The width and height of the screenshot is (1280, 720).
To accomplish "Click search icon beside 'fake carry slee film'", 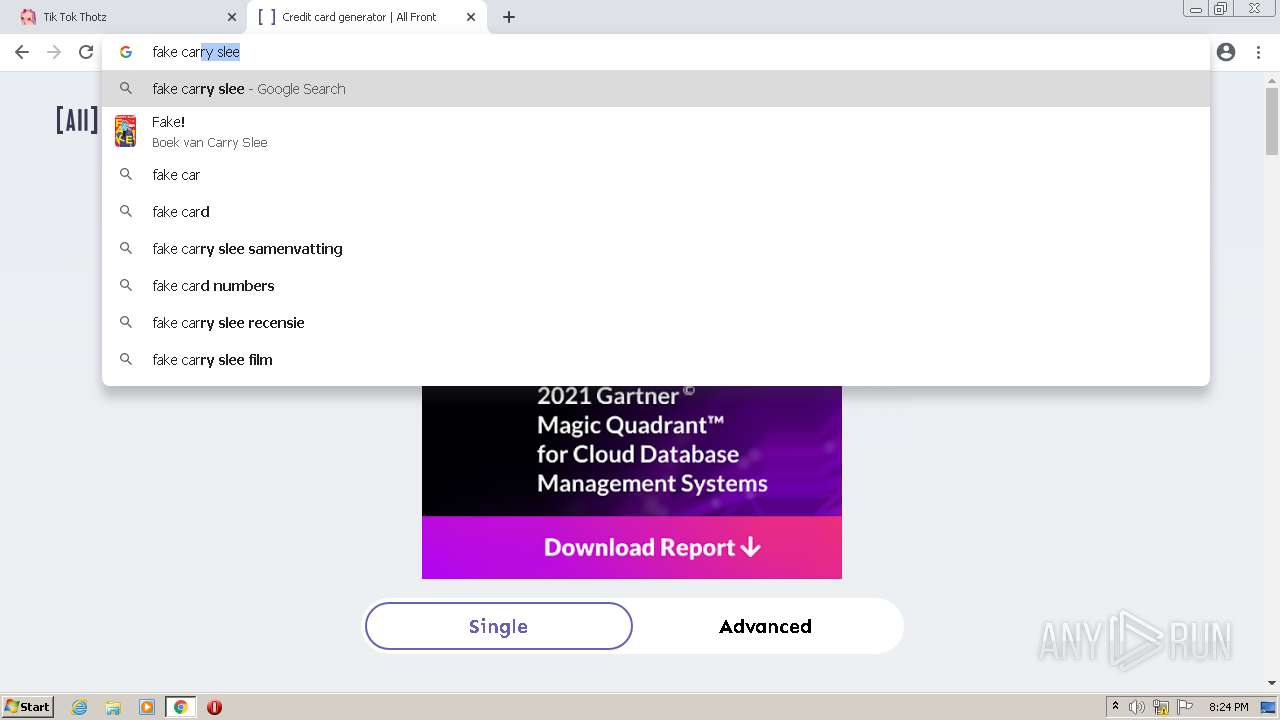I will coord(126,359).
